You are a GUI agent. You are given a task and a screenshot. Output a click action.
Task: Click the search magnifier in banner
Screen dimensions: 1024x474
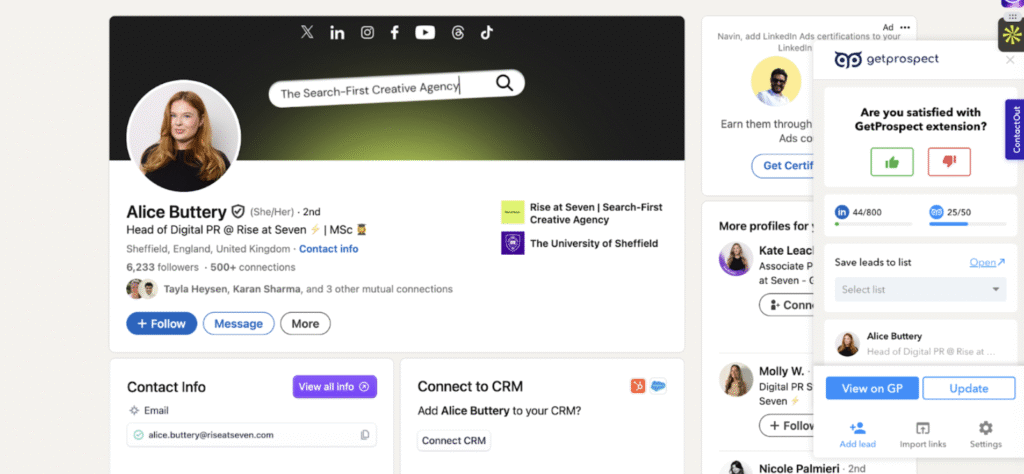504,83
